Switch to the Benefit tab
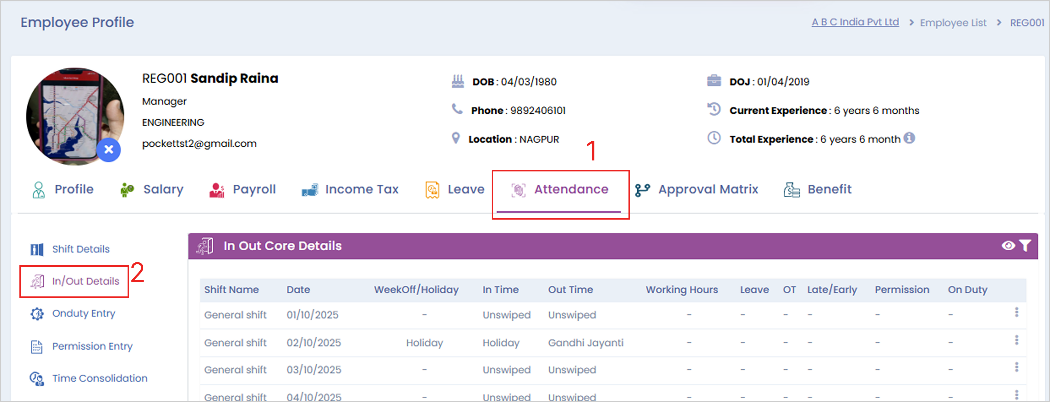This screenshot has width=1050, height=402. coord(818,189)
